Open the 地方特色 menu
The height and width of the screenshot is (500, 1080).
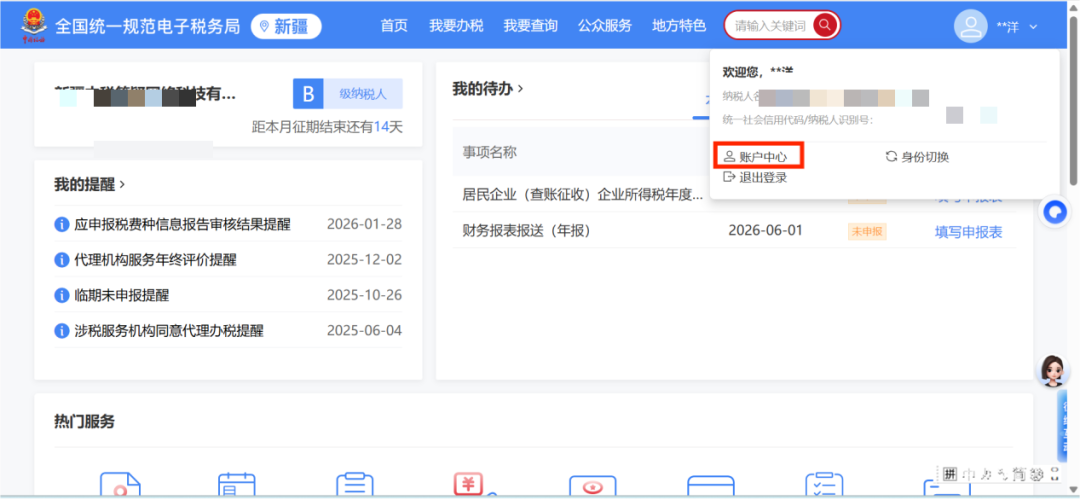[679, 26]
